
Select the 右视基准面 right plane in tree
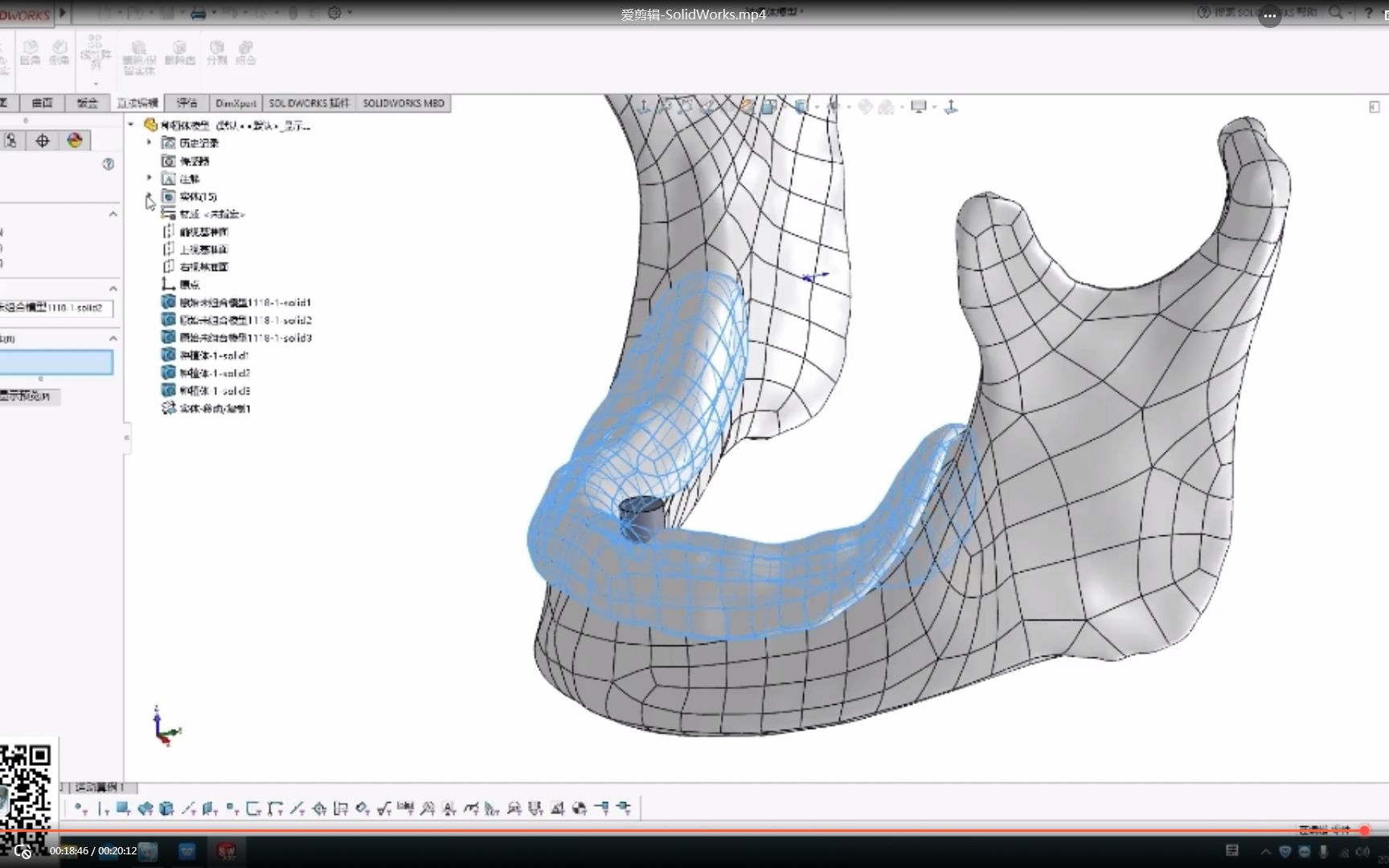click(195, 267)
